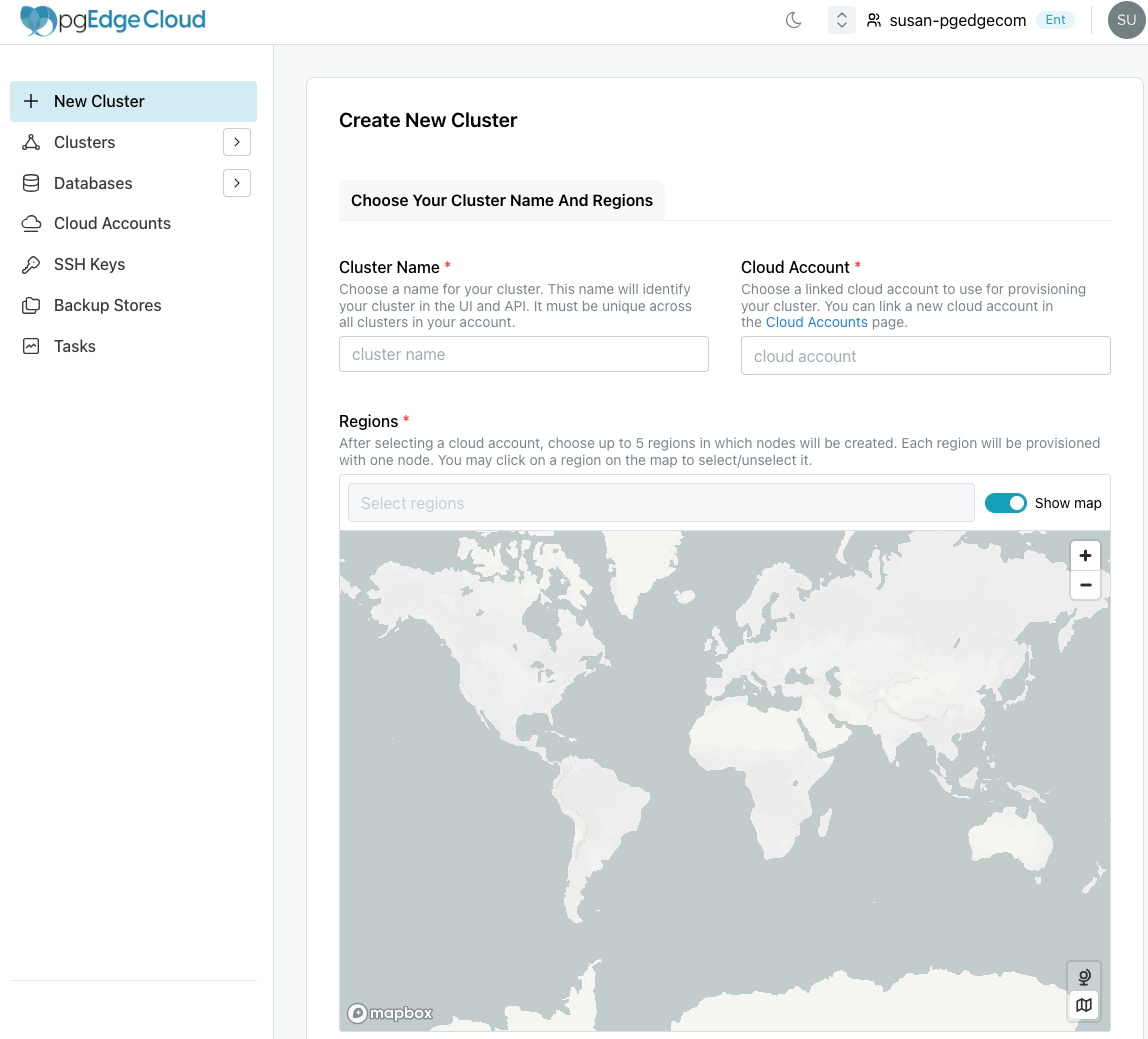Image resolution: width=1148 pixels, height=1039 pixels.
Task: Open the account switcher dropdown arrows
Action: tap(842, 20)
